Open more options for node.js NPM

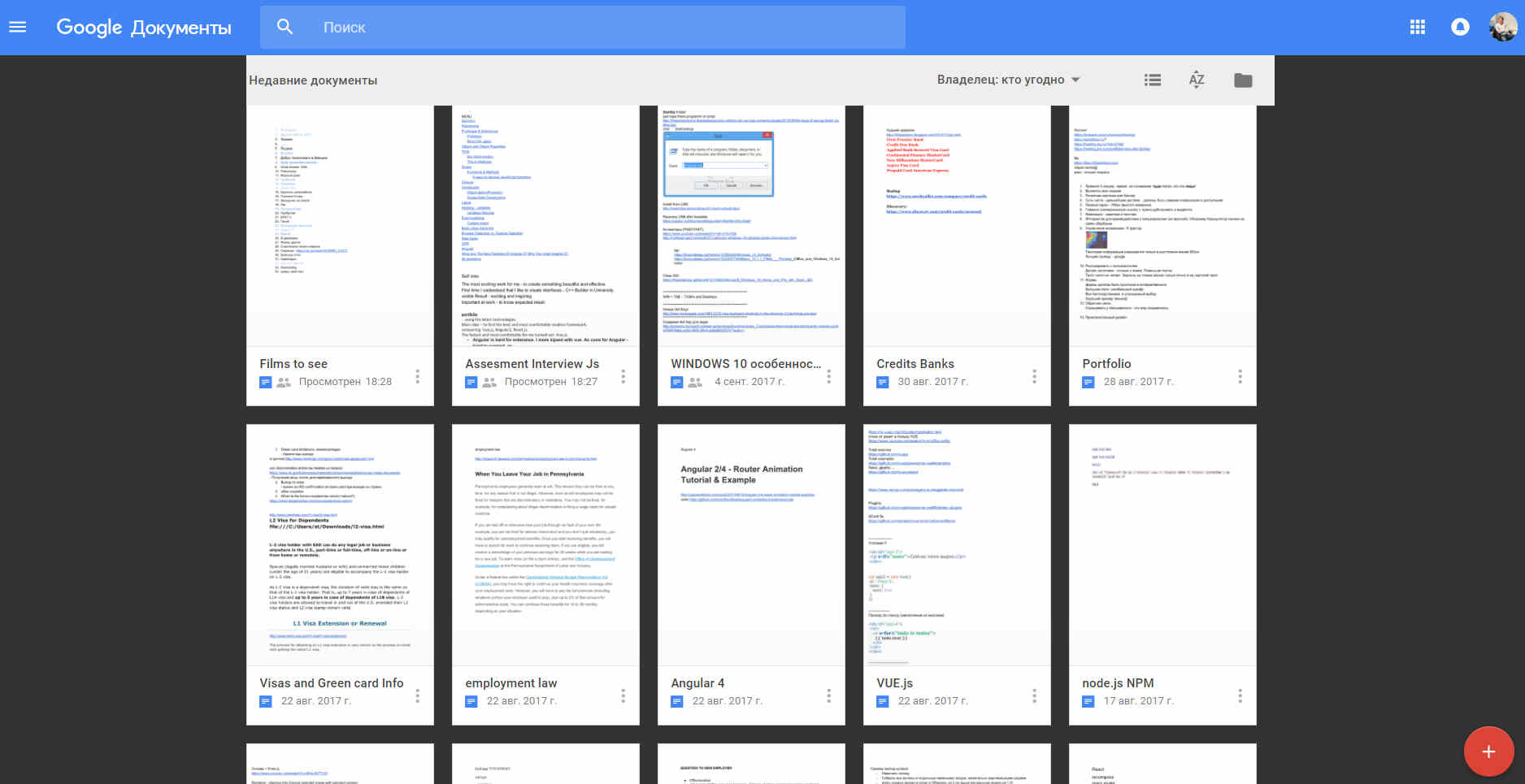pos(1240,695)
